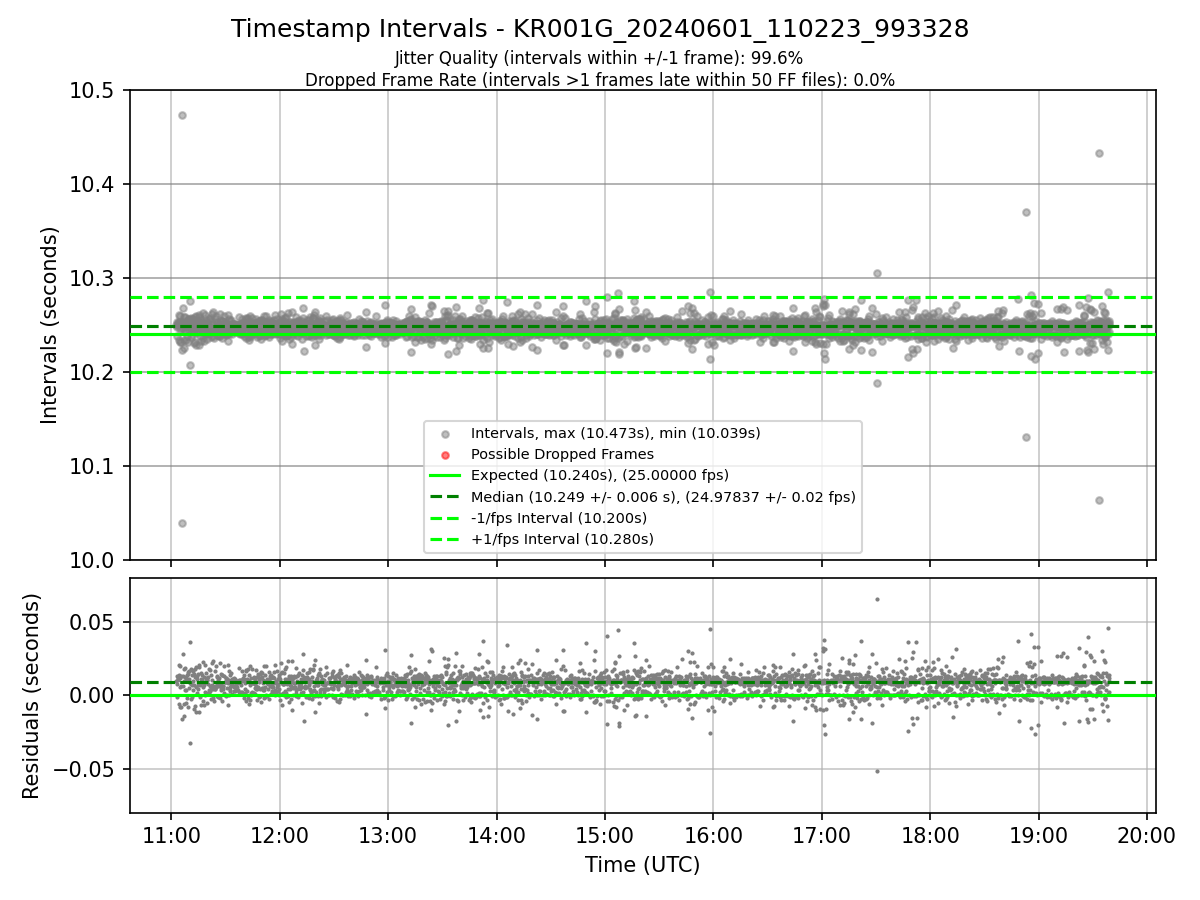The image size is (1200, 900).
Task: Click the '16:00' x-axis tick label
Action: tap(713, 835)
